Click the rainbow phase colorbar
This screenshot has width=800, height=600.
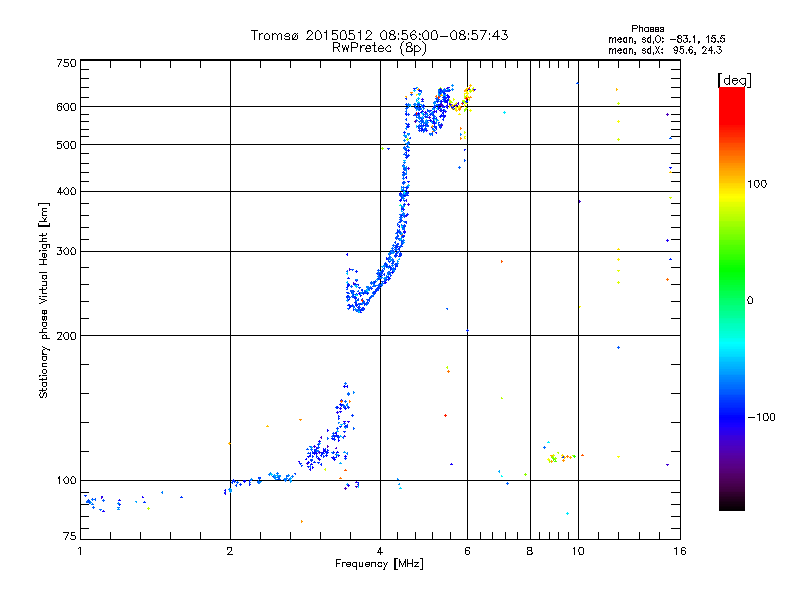[732, 298]
